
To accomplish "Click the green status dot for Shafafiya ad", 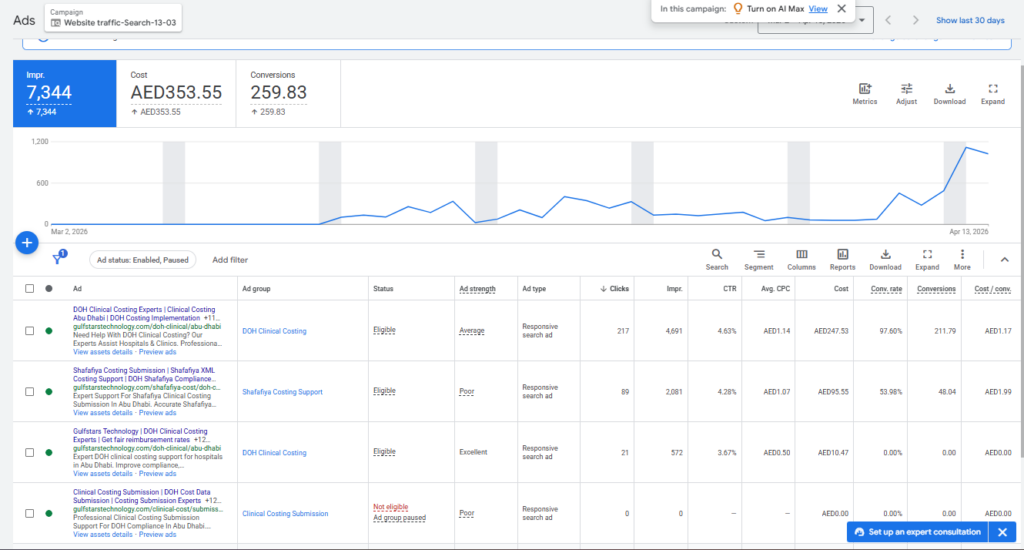I will [x=49, y=392].
